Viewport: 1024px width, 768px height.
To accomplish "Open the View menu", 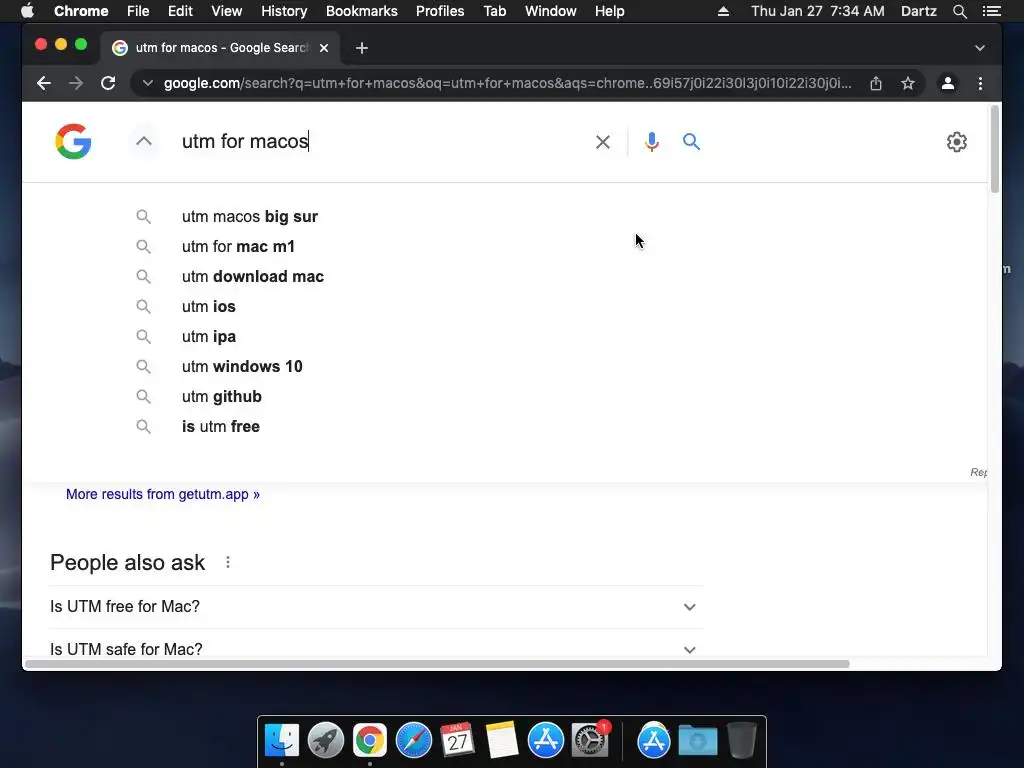I will [x=227, y=11].
